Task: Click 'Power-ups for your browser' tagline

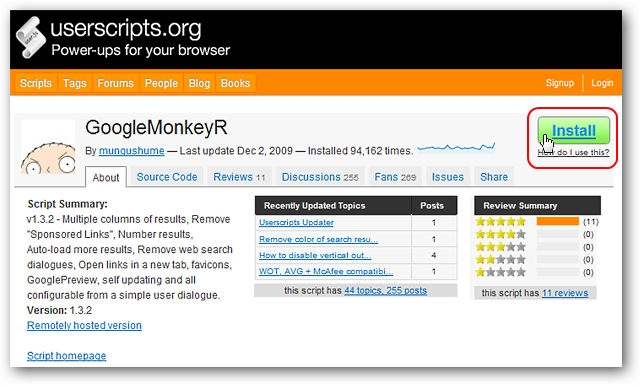Action: click(x=140, y=50)
